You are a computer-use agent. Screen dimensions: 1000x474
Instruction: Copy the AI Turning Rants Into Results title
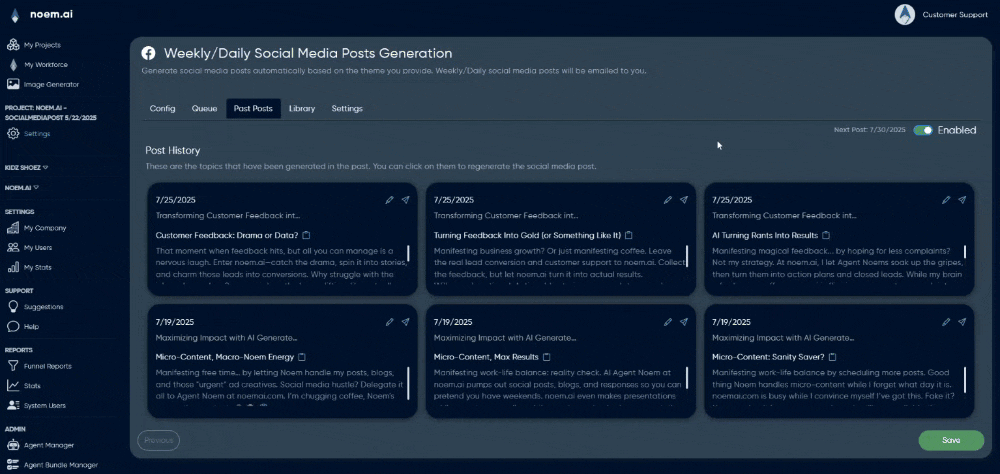[x=826, y=235]
